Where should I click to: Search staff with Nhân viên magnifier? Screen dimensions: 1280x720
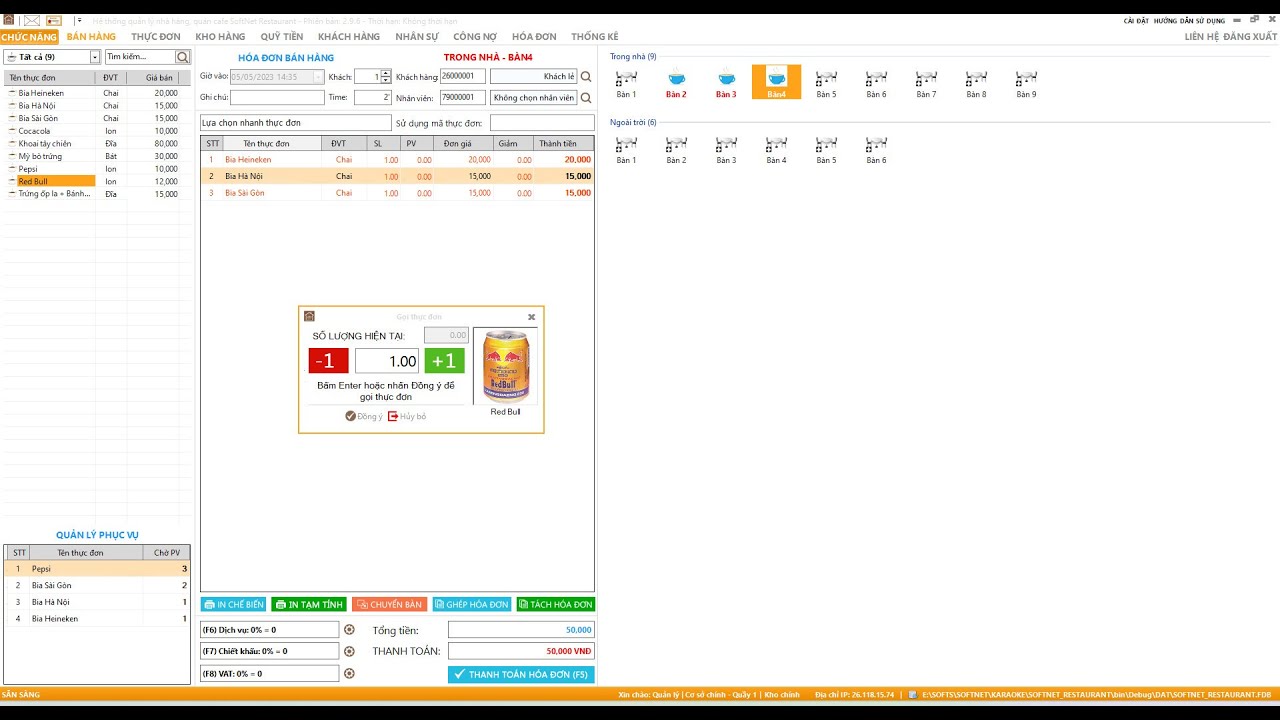pos(586,98)
